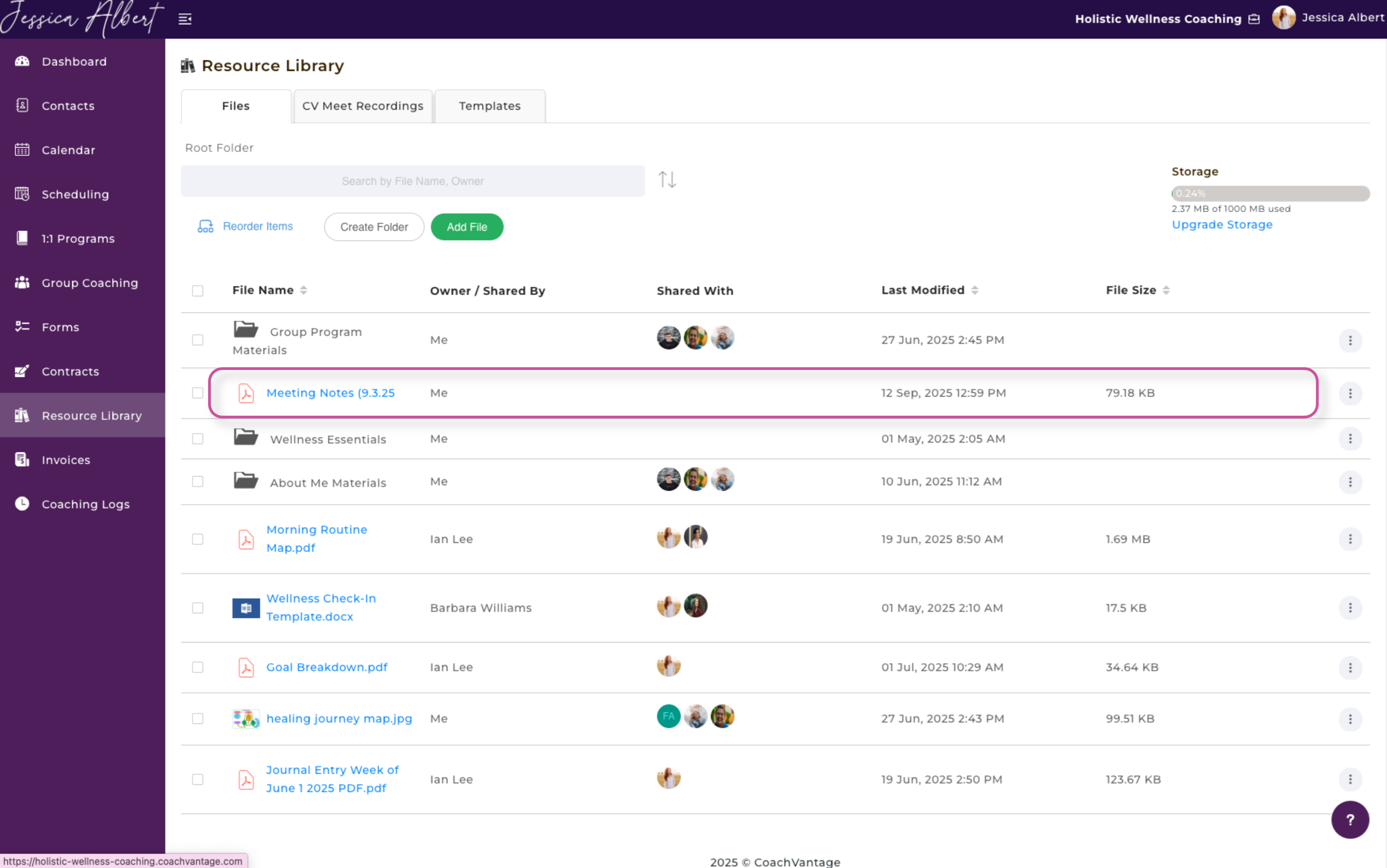
Task: Click the purple help question-mark button
Action: 1350,820
